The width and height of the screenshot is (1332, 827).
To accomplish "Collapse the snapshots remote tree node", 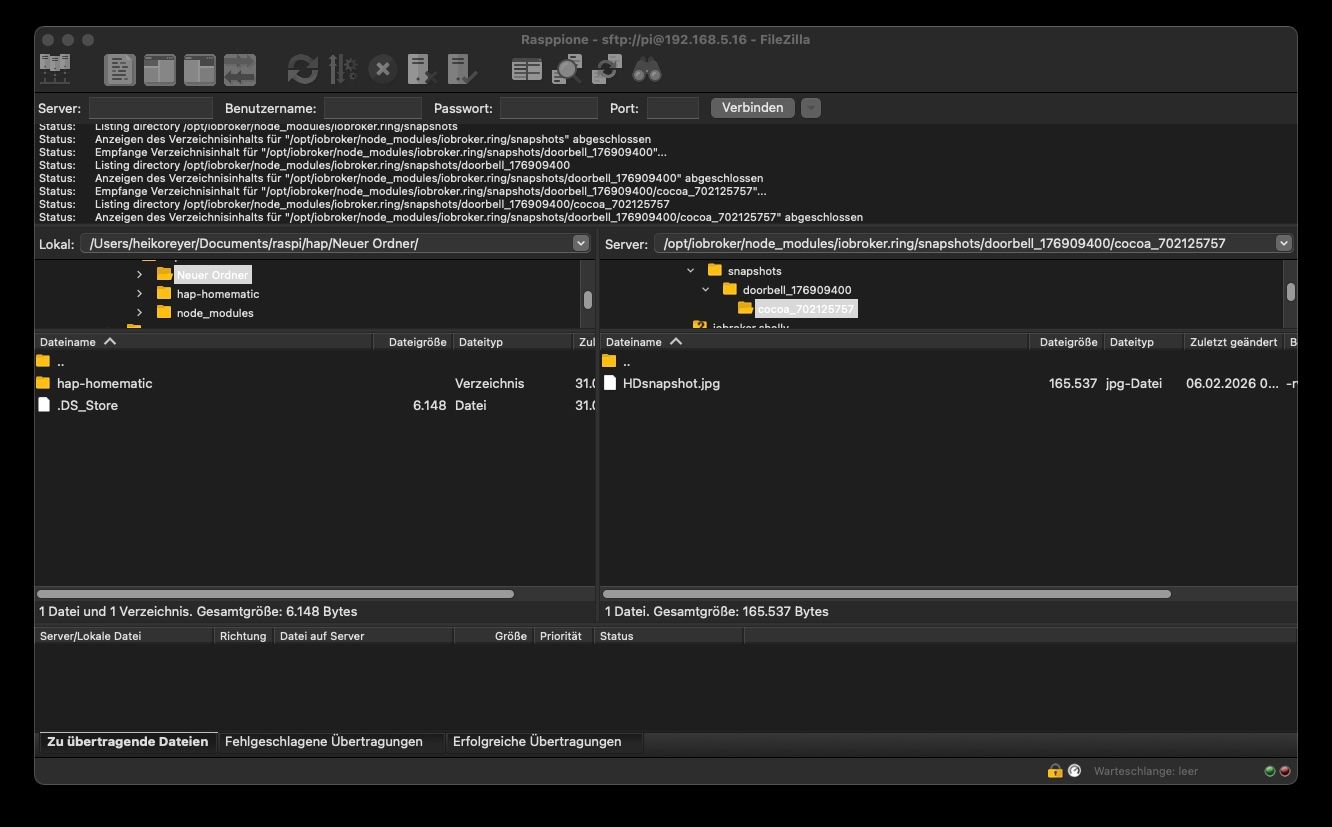I will [x=690, y=271].
